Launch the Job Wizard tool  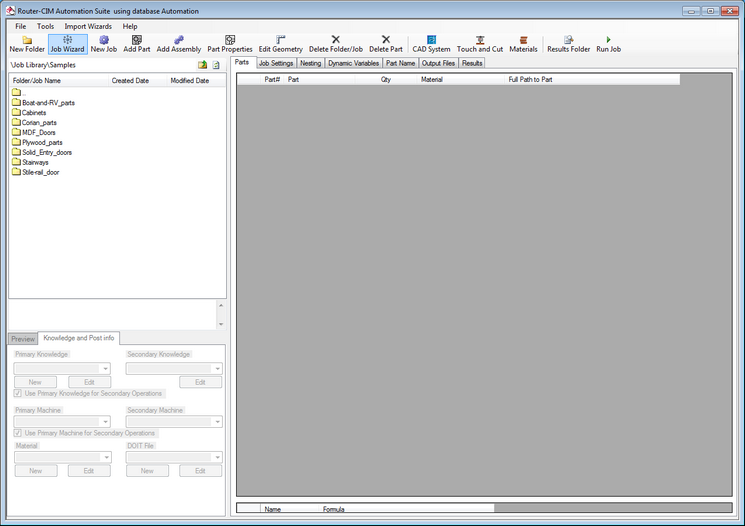[x=67, y=44]
